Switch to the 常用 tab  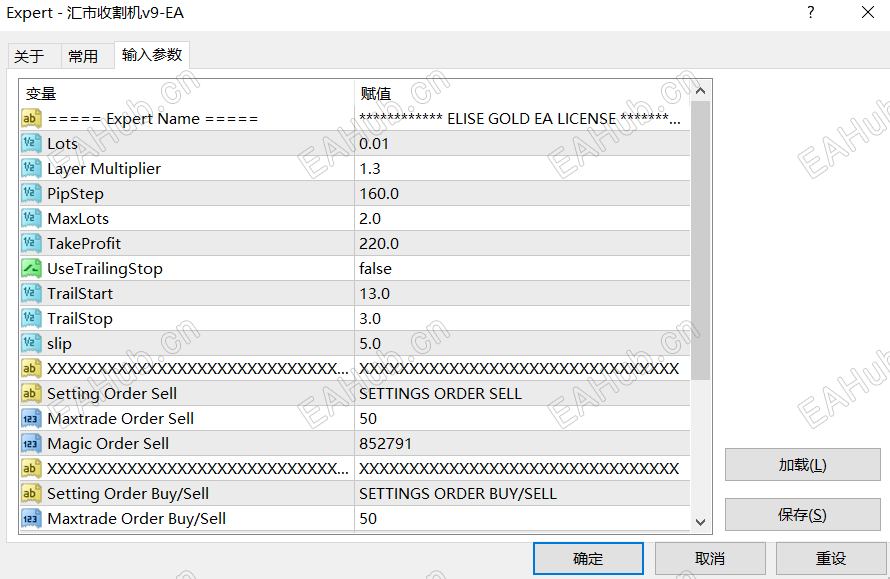[85, 56]
